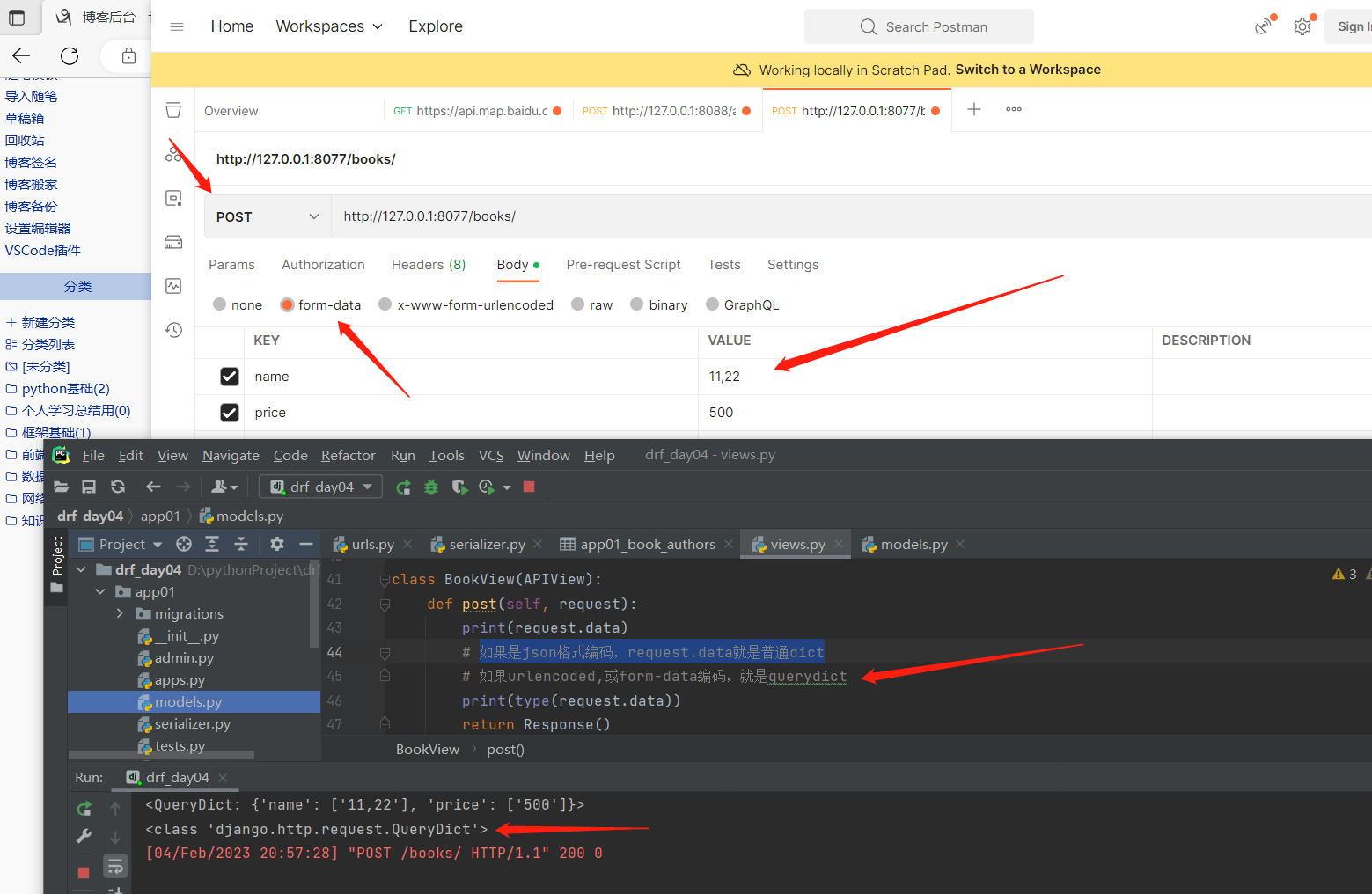Screen dimensions: 1372x894
Task: Click PyCharm Debug bug icon
Action: click(x=431, y=487)
